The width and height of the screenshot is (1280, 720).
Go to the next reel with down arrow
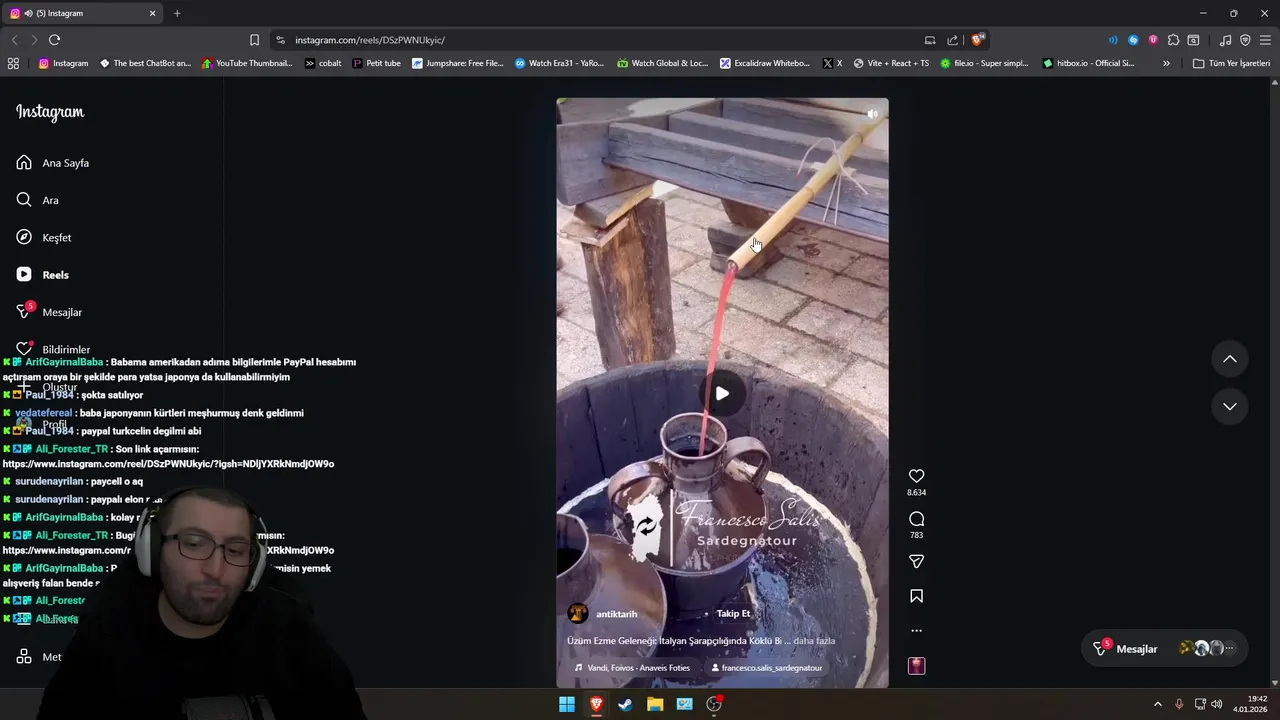(1230, 406)
